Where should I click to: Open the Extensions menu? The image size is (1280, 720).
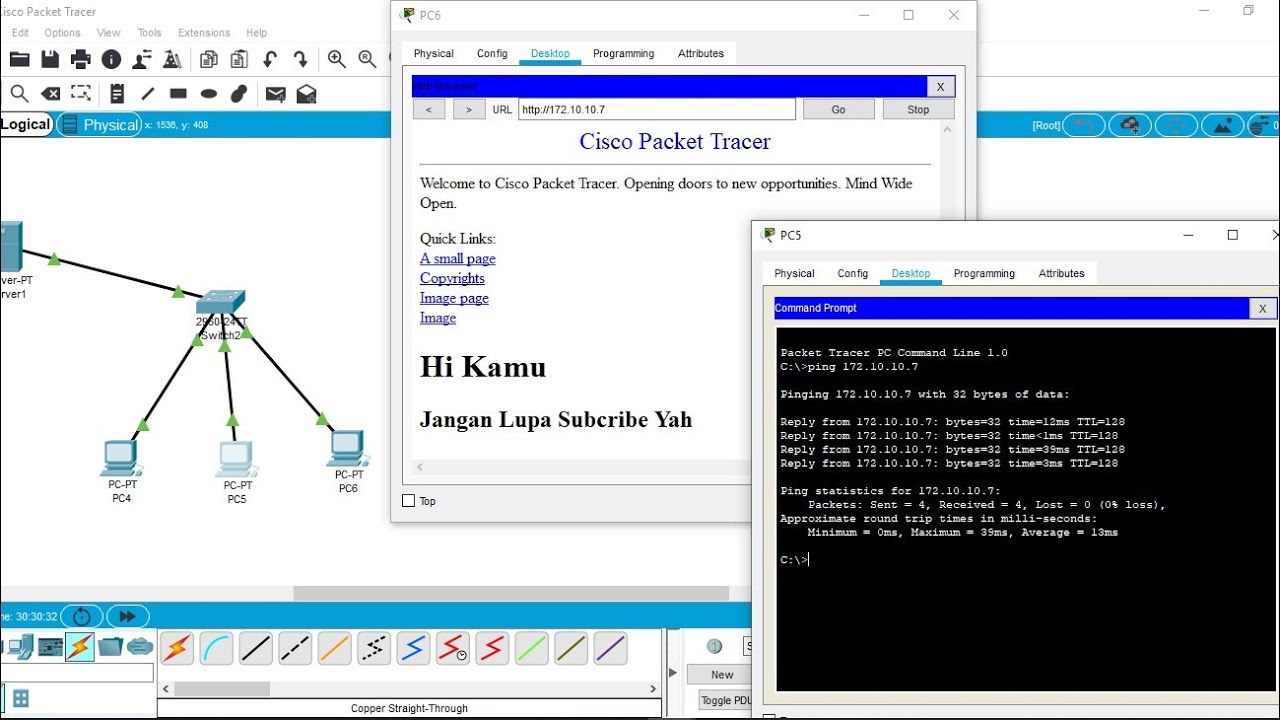204,33
